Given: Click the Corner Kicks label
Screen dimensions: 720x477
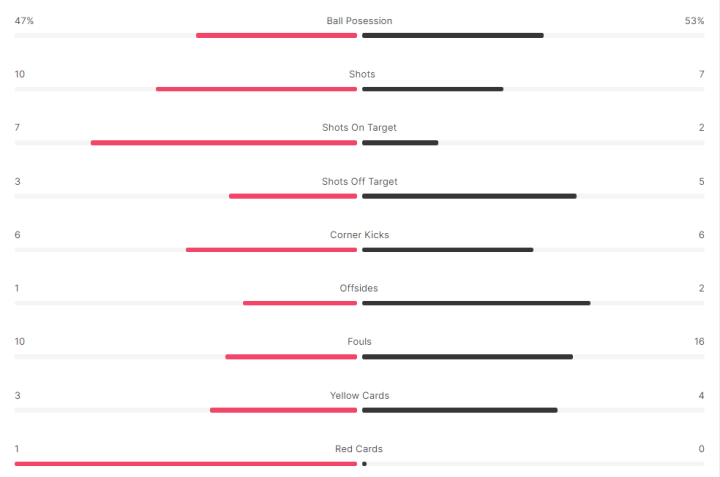Looking at the screenshot, I should (359, 235).
